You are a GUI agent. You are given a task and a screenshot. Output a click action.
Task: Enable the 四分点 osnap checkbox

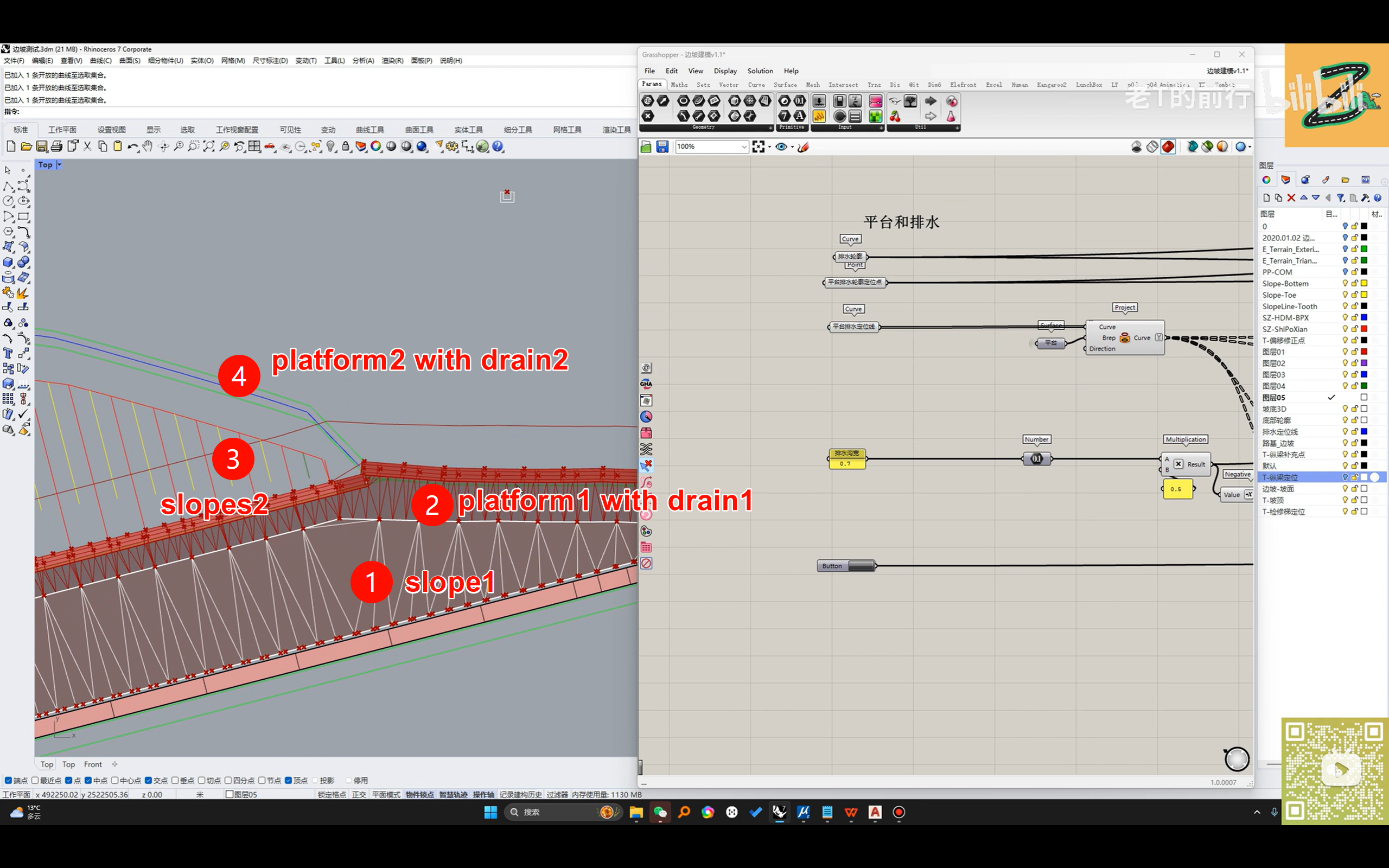pyautogui.click(x=228, y=780)
